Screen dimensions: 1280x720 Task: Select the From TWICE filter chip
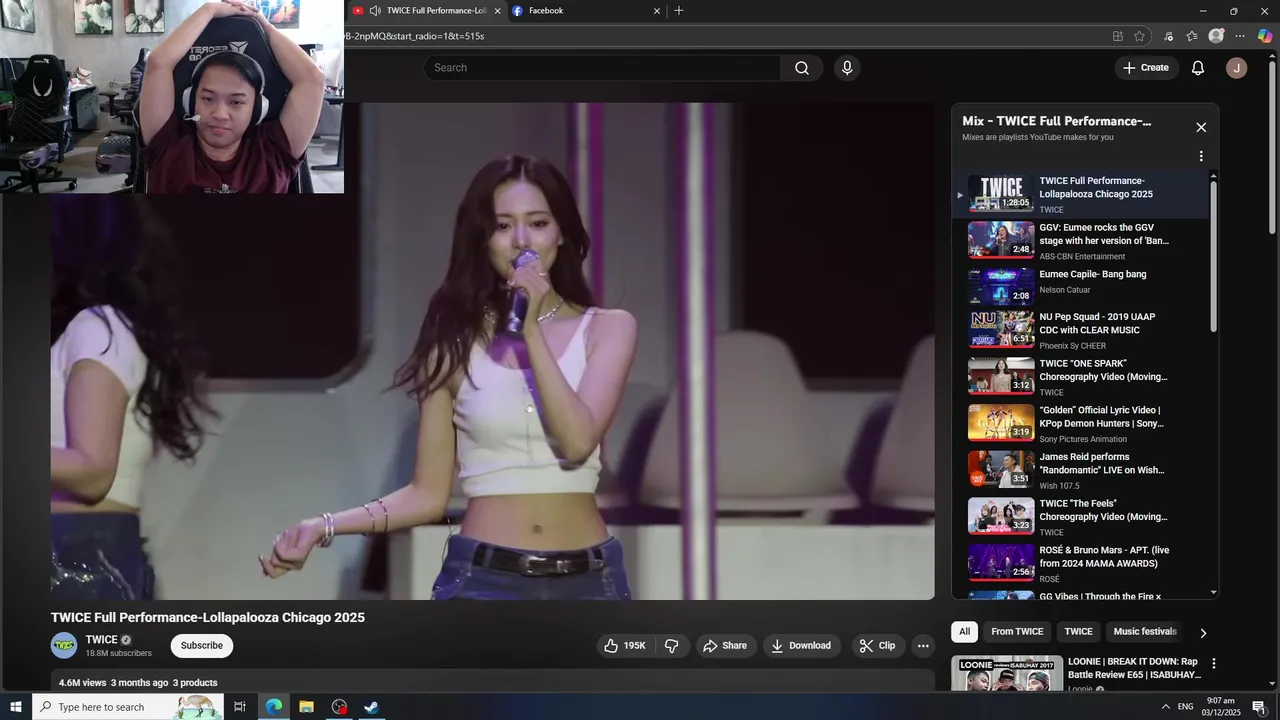[x=1017, y=632]
